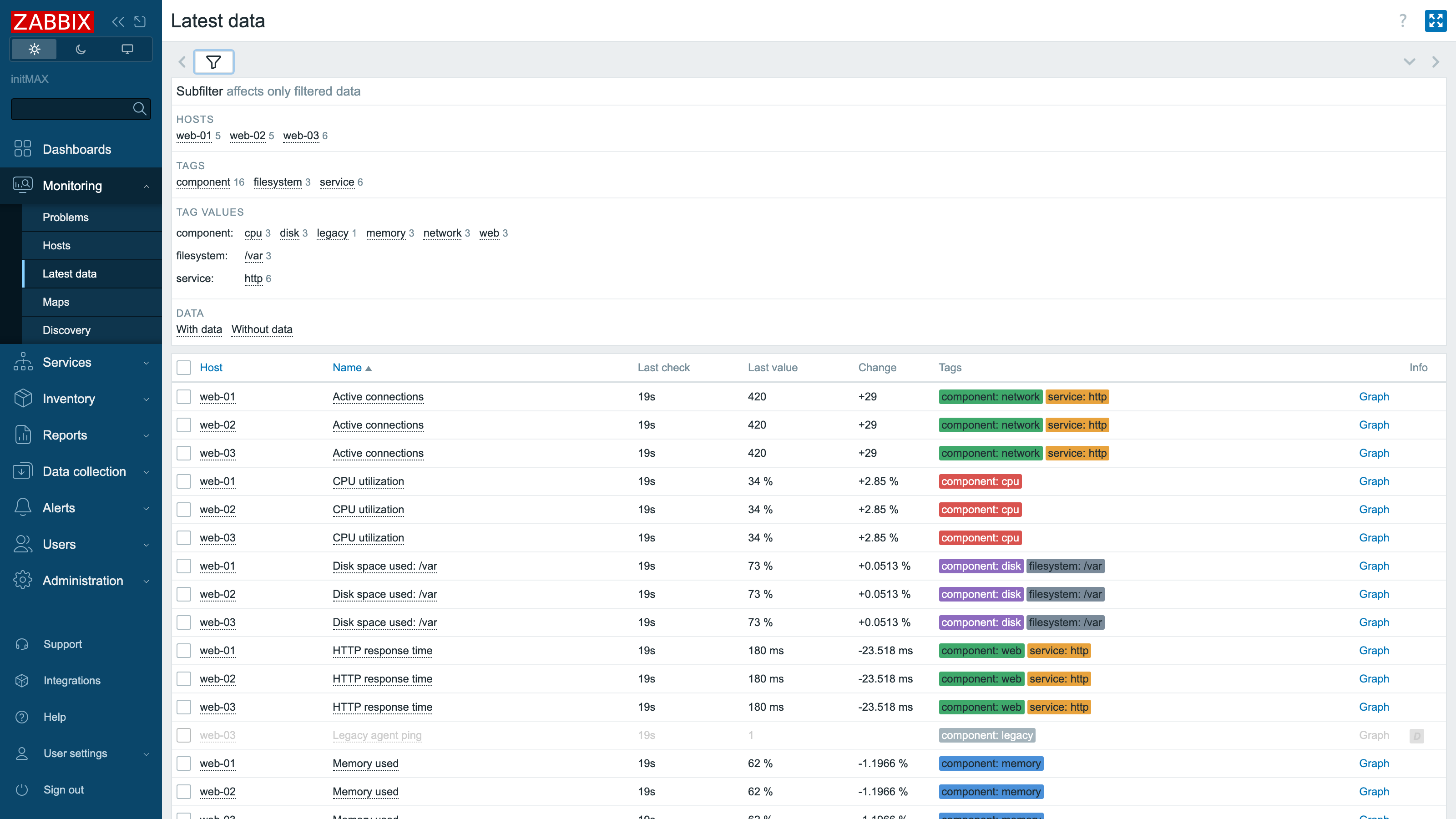Select web-03 Disk space used checkbox
Screen dimensions: 1456x819
[184, 622]
